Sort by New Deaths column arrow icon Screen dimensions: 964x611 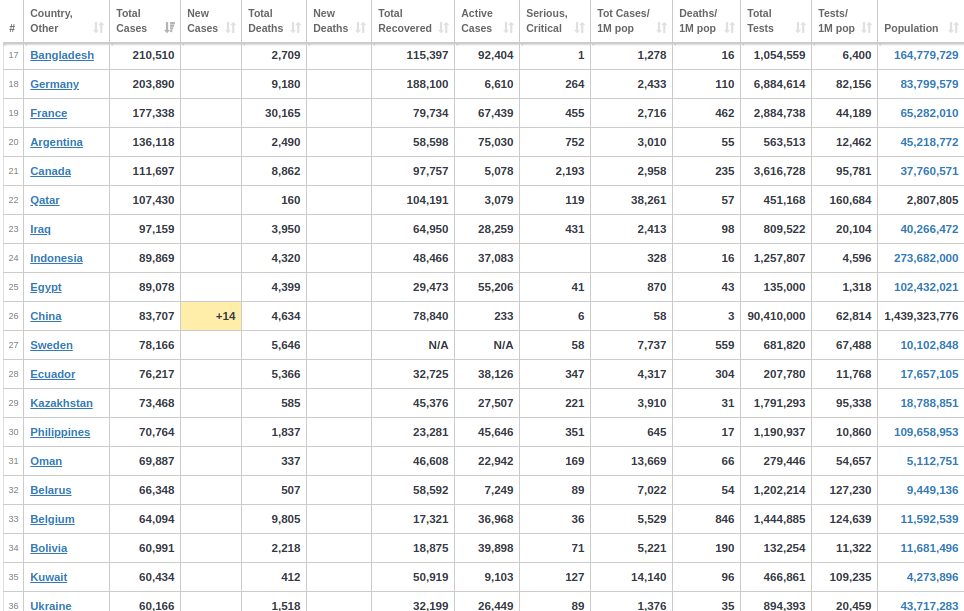tap(361, 28)
